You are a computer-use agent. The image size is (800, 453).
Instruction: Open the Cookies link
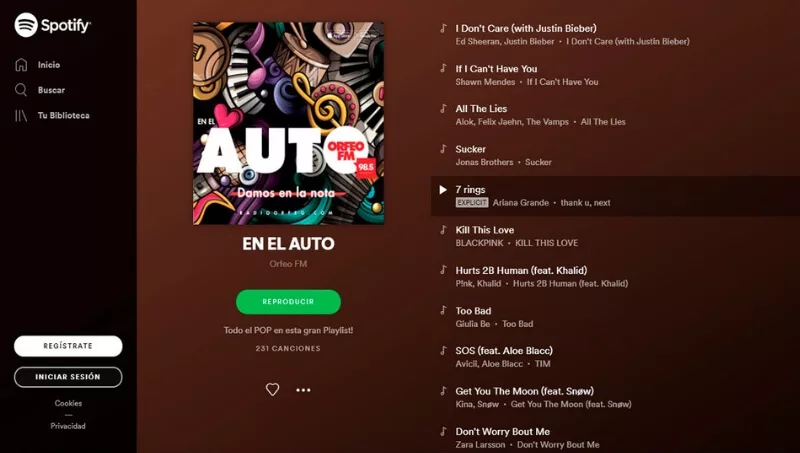[x=68, y=403]
